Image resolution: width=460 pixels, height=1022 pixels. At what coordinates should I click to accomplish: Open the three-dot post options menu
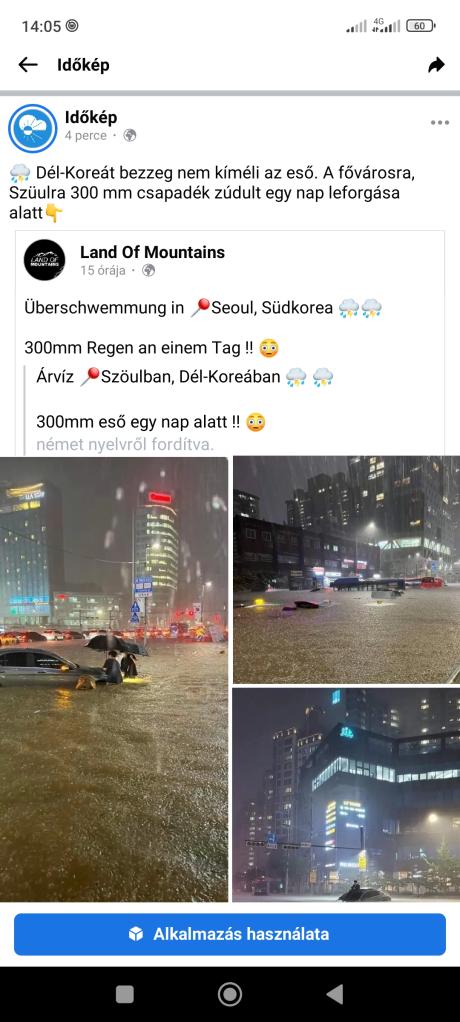[x=440, y=123]
